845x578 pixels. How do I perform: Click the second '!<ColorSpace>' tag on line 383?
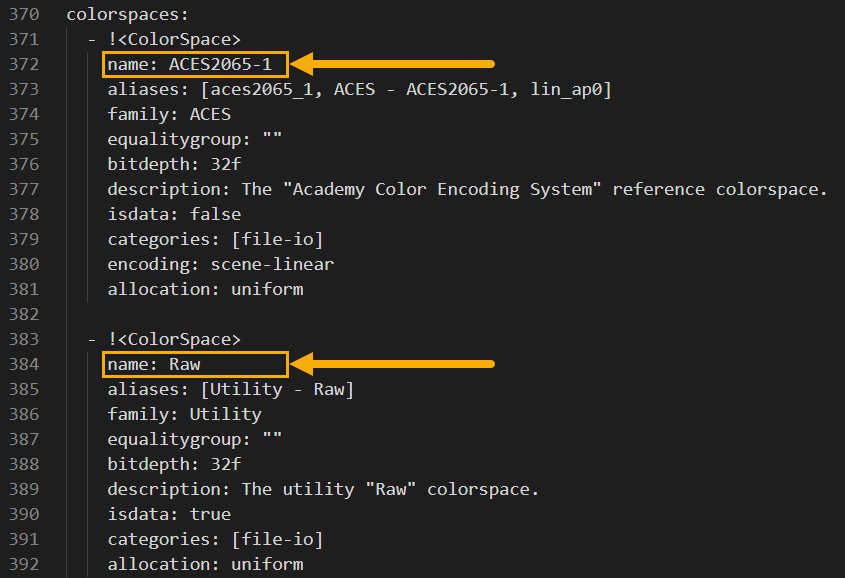(174, 339)
